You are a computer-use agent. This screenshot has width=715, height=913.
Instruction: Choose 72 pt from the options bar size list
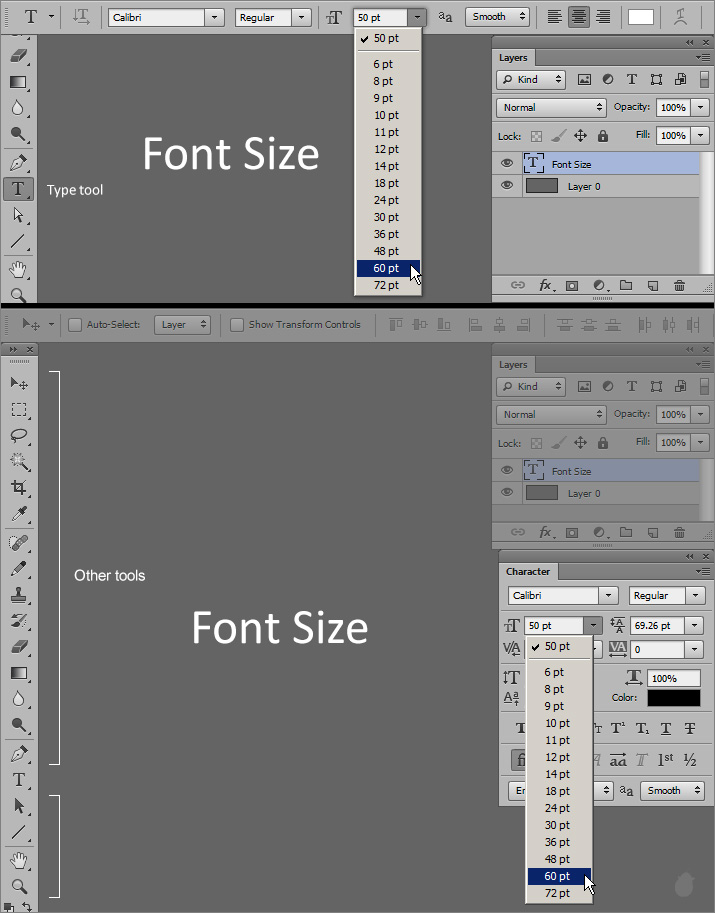tap(385, 285)
